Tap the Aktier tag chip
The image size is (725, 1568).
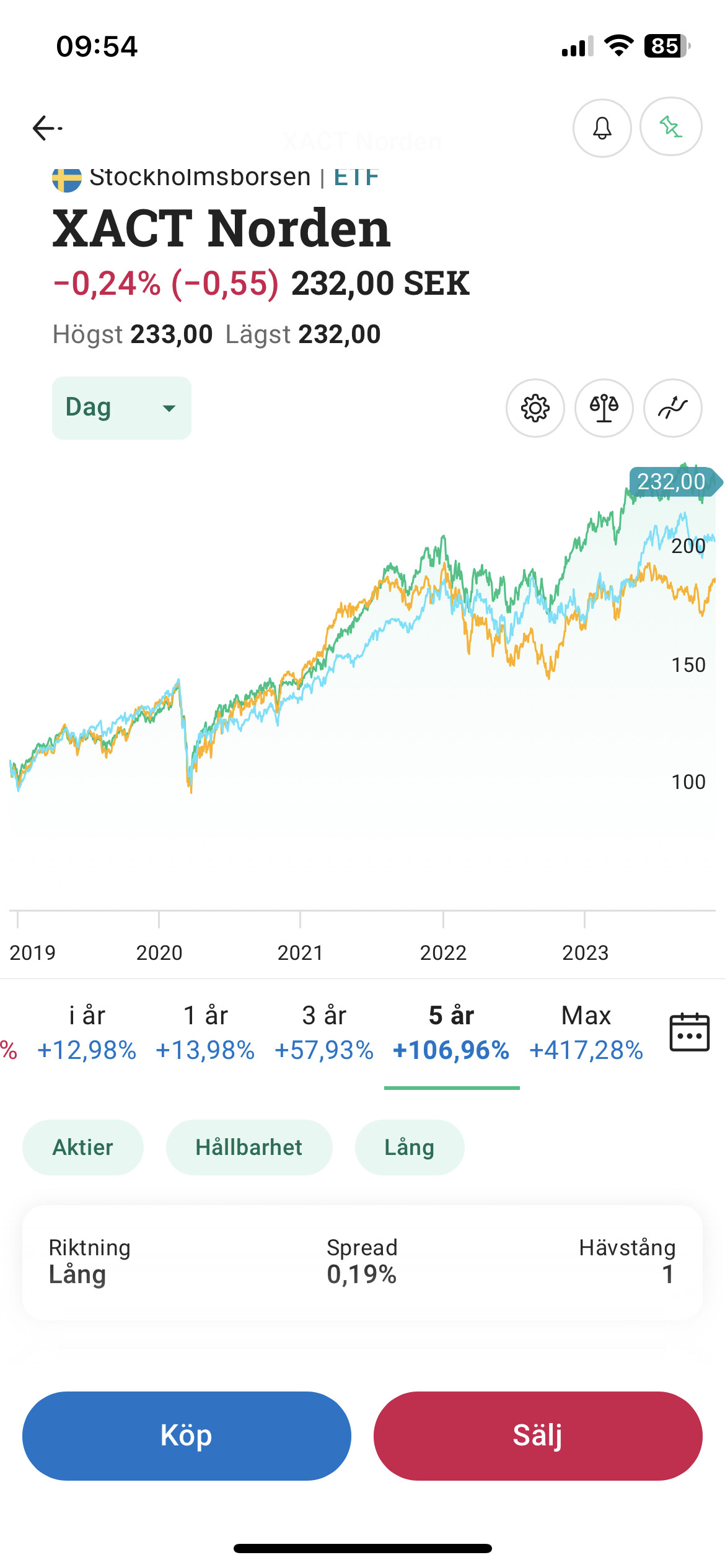pyautogui.click(x=83, y=1148)
